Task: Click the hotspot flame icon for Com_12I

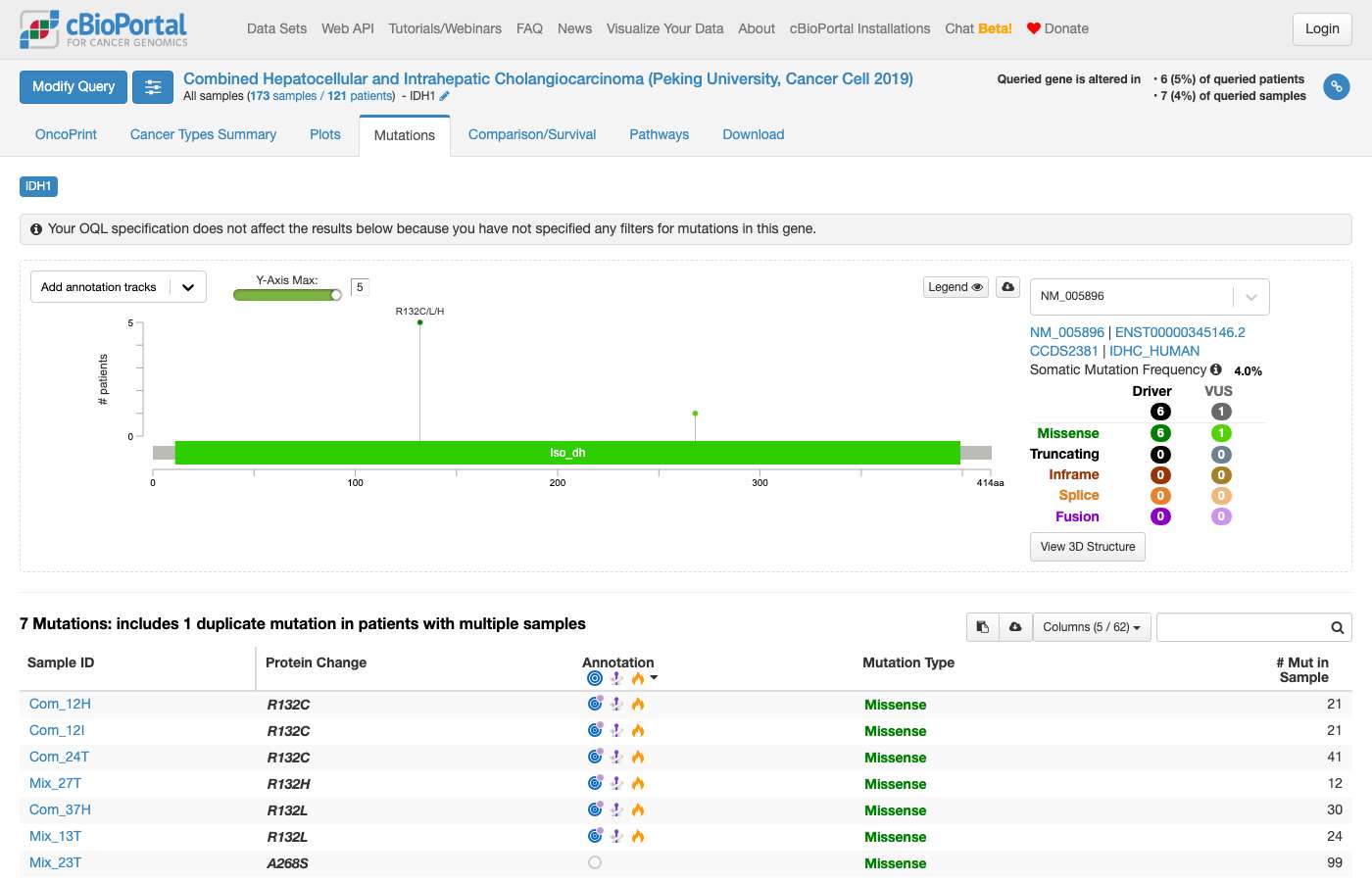Action: coord(638,730)
